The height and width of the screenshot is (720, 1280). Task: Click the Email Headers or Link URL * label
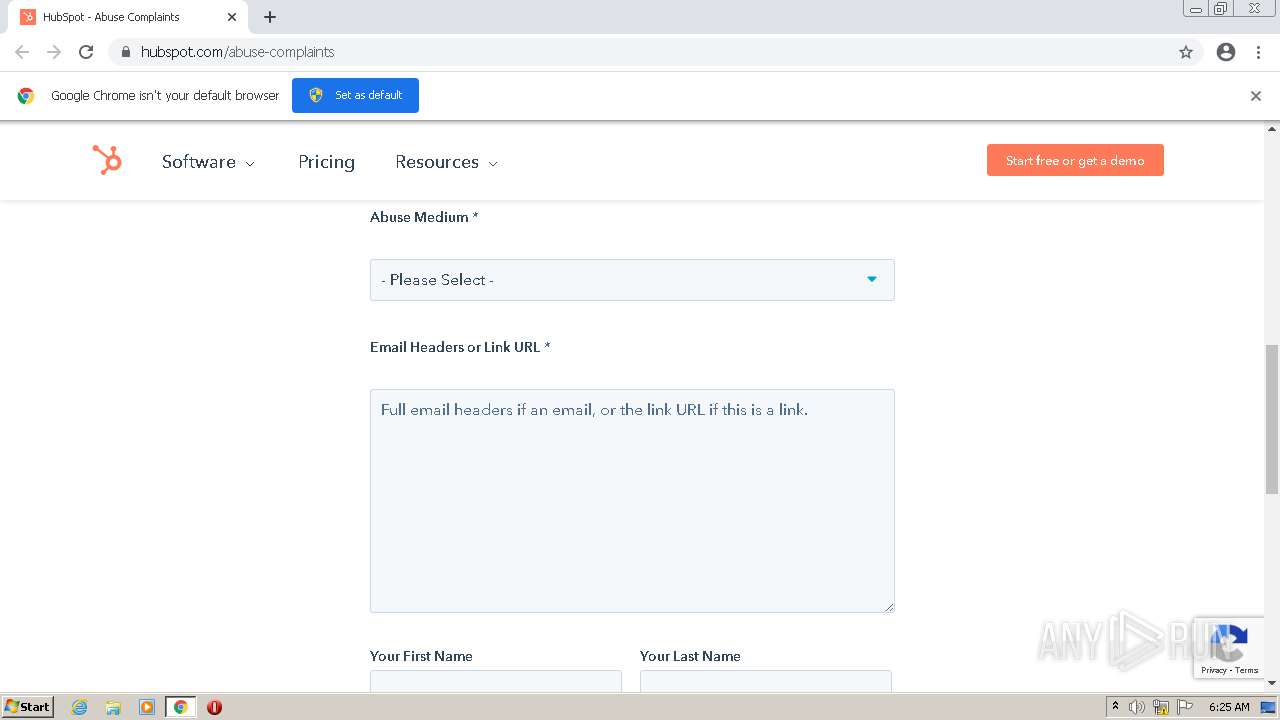point(460,347)
